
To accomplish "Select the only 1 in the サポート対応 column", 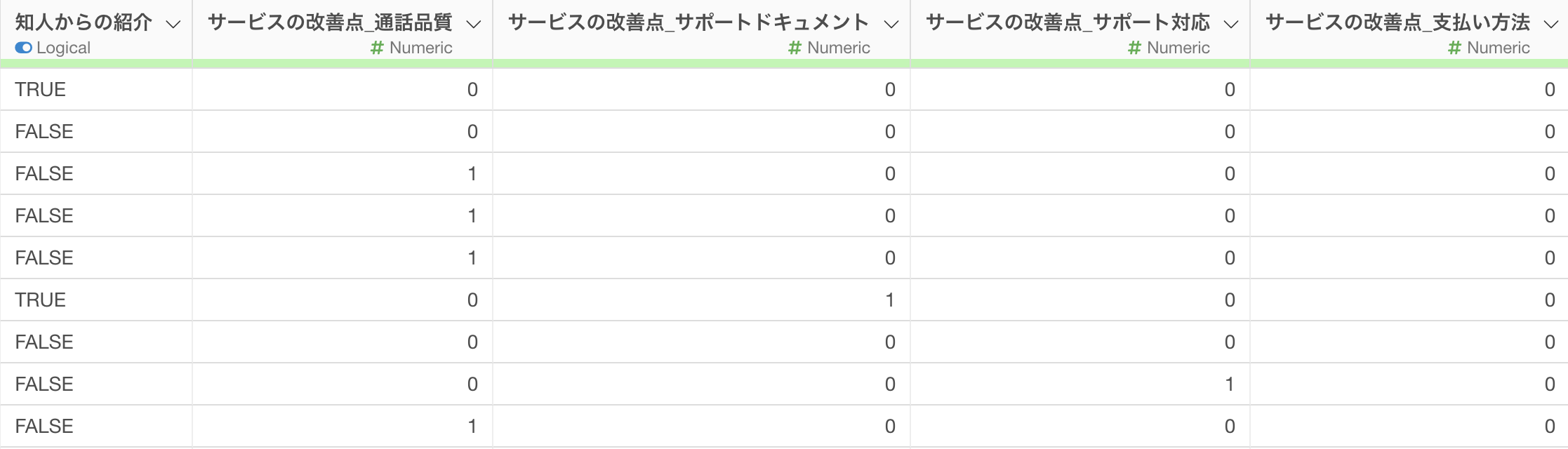I will 1230,384.
